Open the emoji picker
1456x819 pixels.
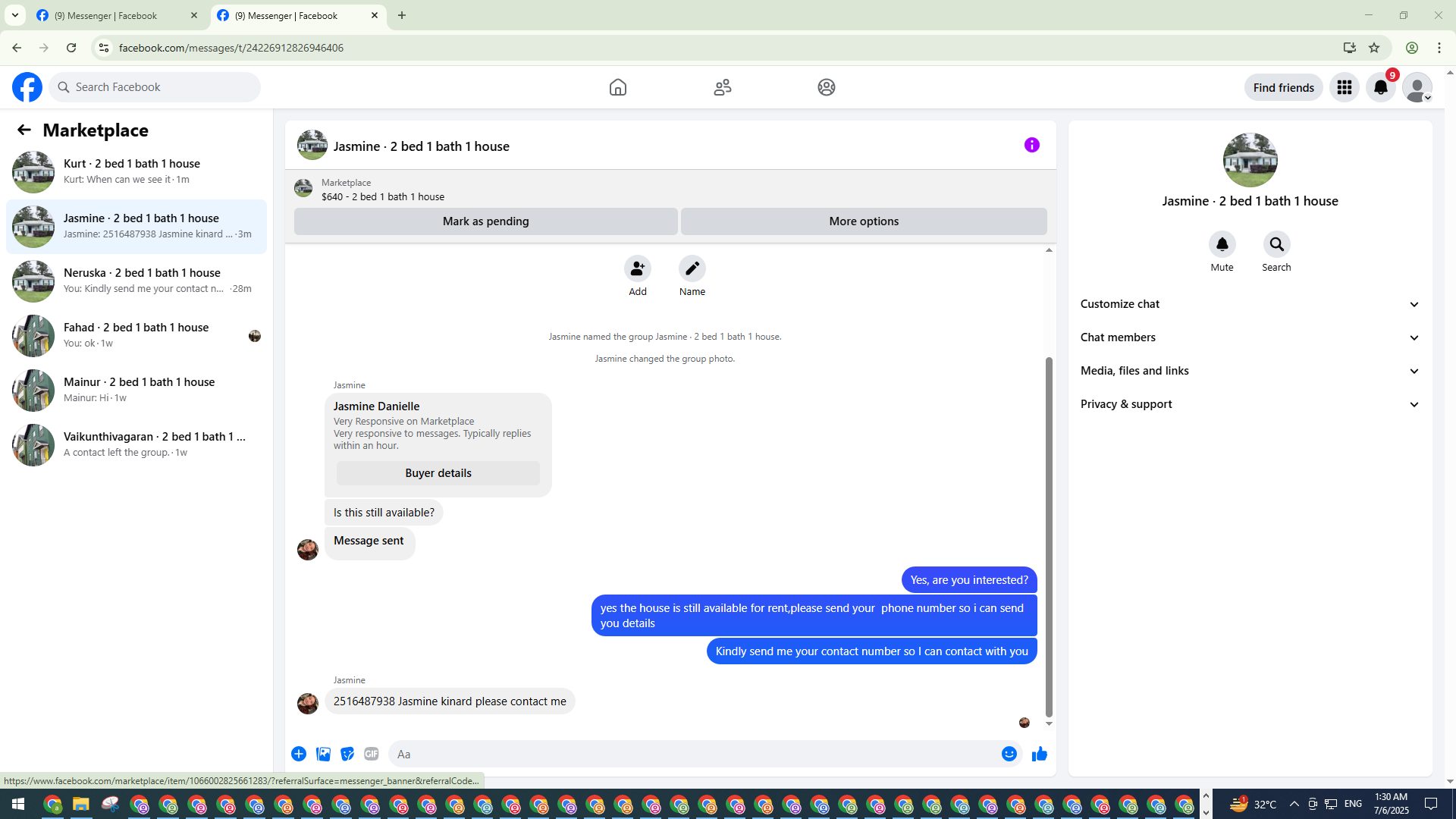(x=1009, y=754)
